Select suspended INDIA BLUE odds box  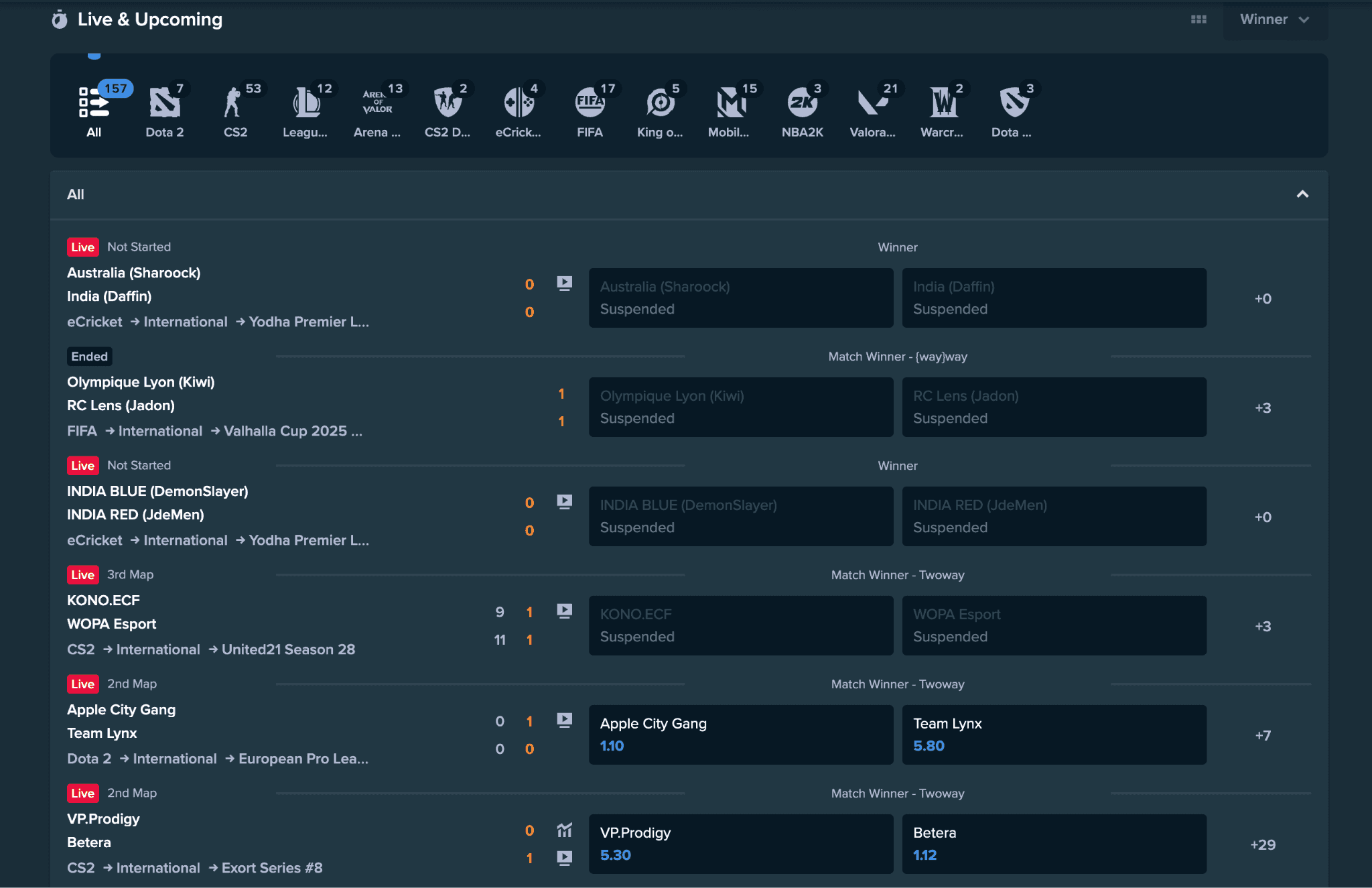click(x=741, y=516)
